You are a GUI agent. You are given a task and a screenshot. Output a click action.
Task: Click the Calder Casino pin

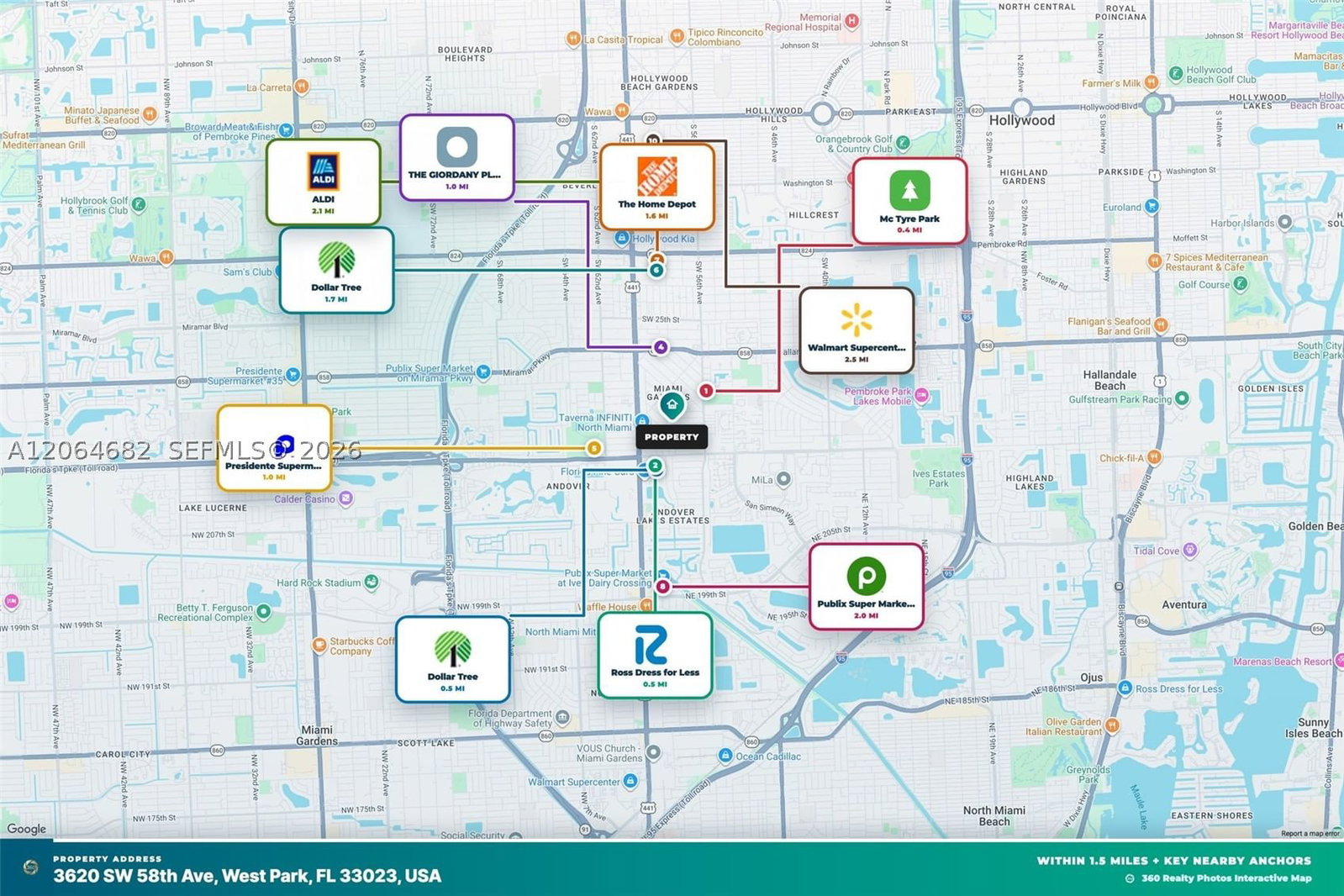tap(345, 498)
